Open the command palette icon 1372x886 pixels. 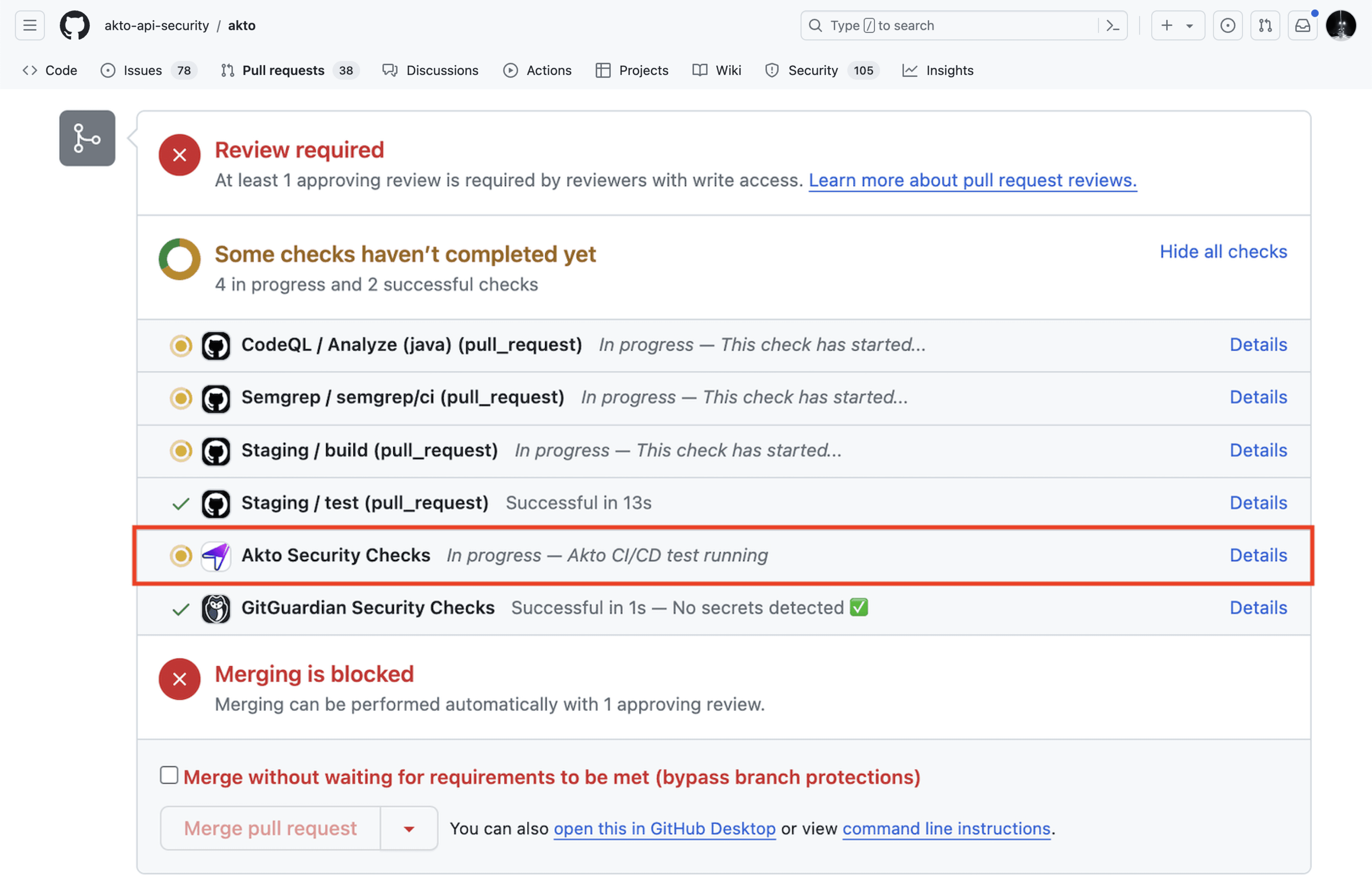[1113, 25]
